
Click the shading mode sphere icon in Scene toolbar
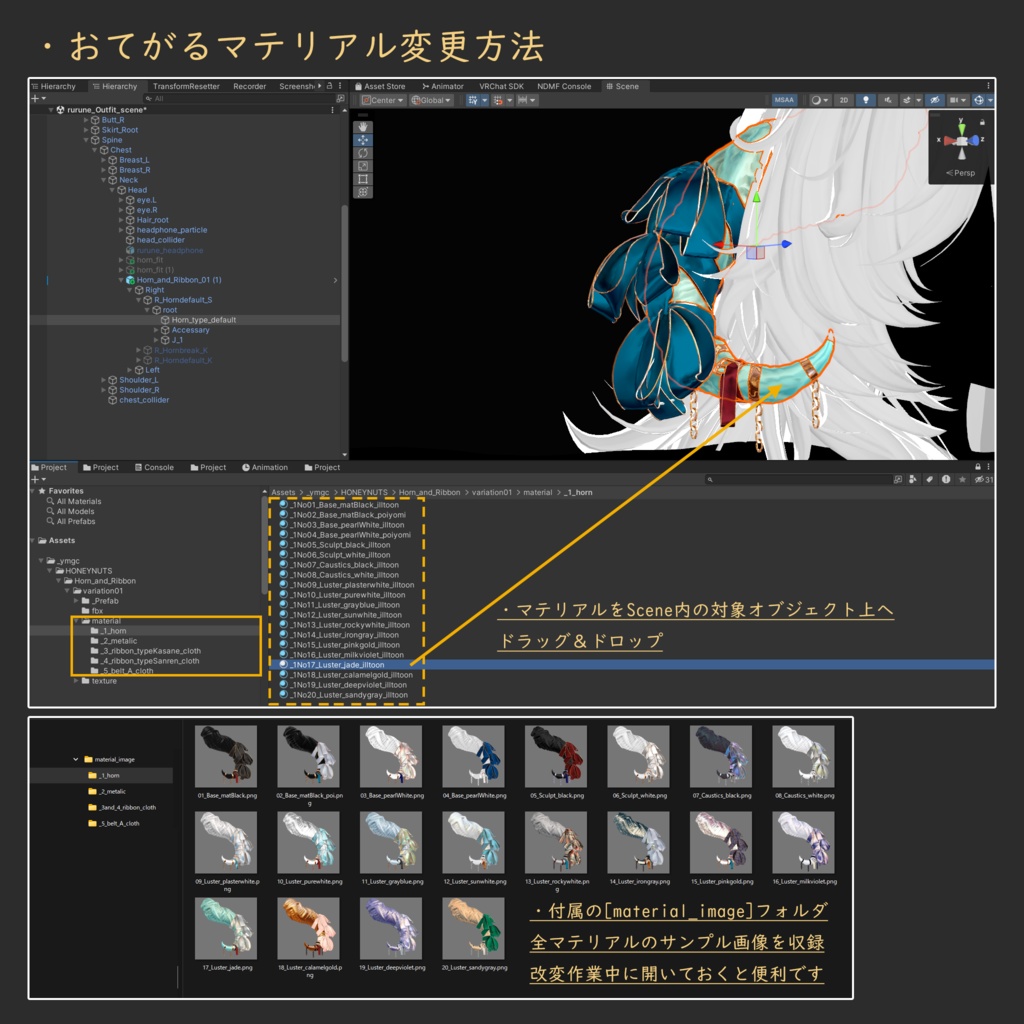815,100
